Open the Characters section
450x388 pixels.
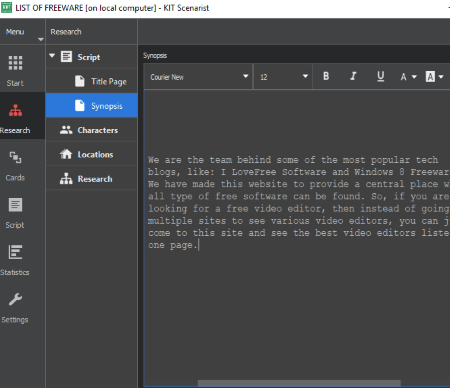click(92, 130)
